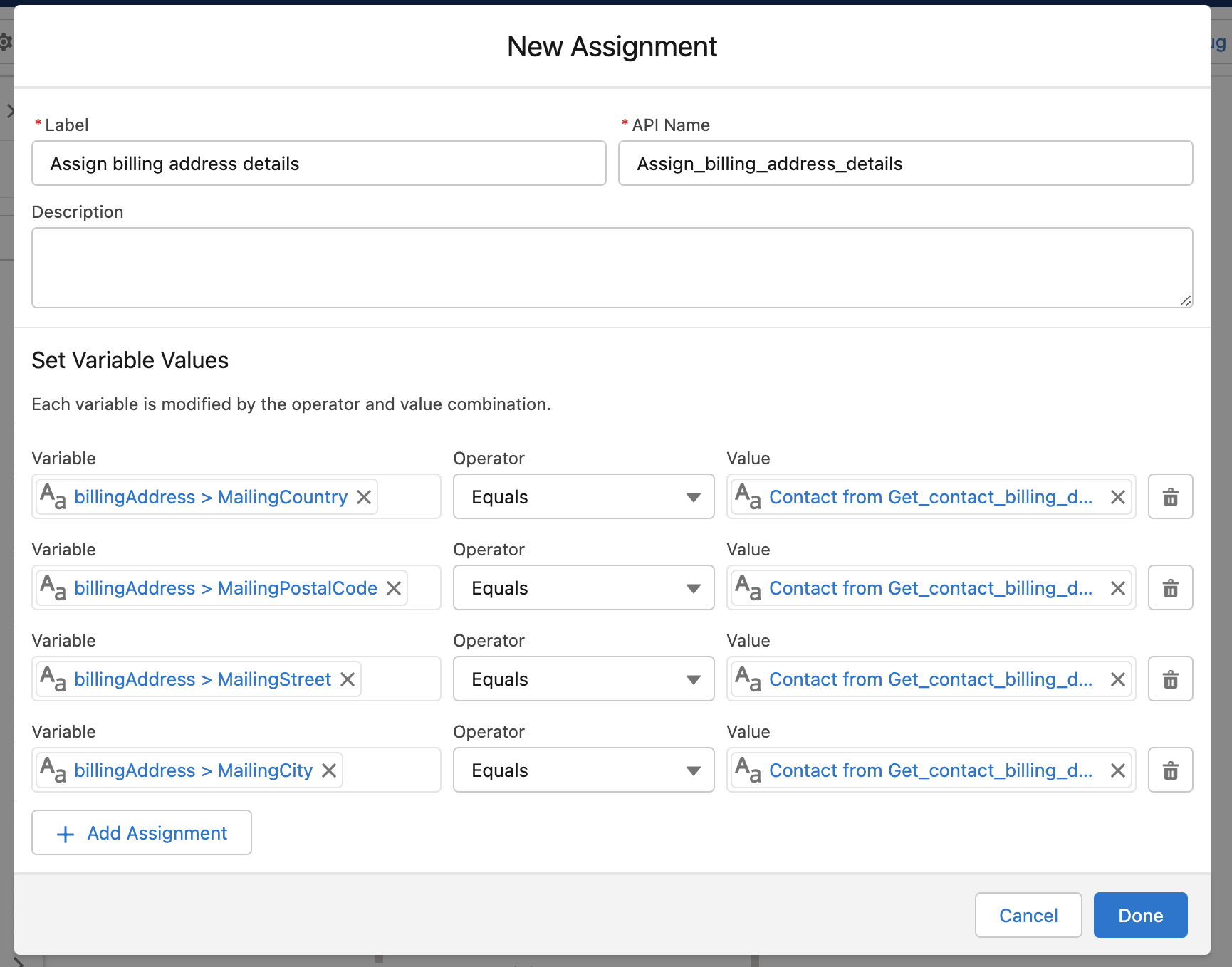Image resolution: width=1232 pixels, height=967 pixels.
Task: Open the Equals operator dropdown for MailingCountry
Action: click(584, 496)
